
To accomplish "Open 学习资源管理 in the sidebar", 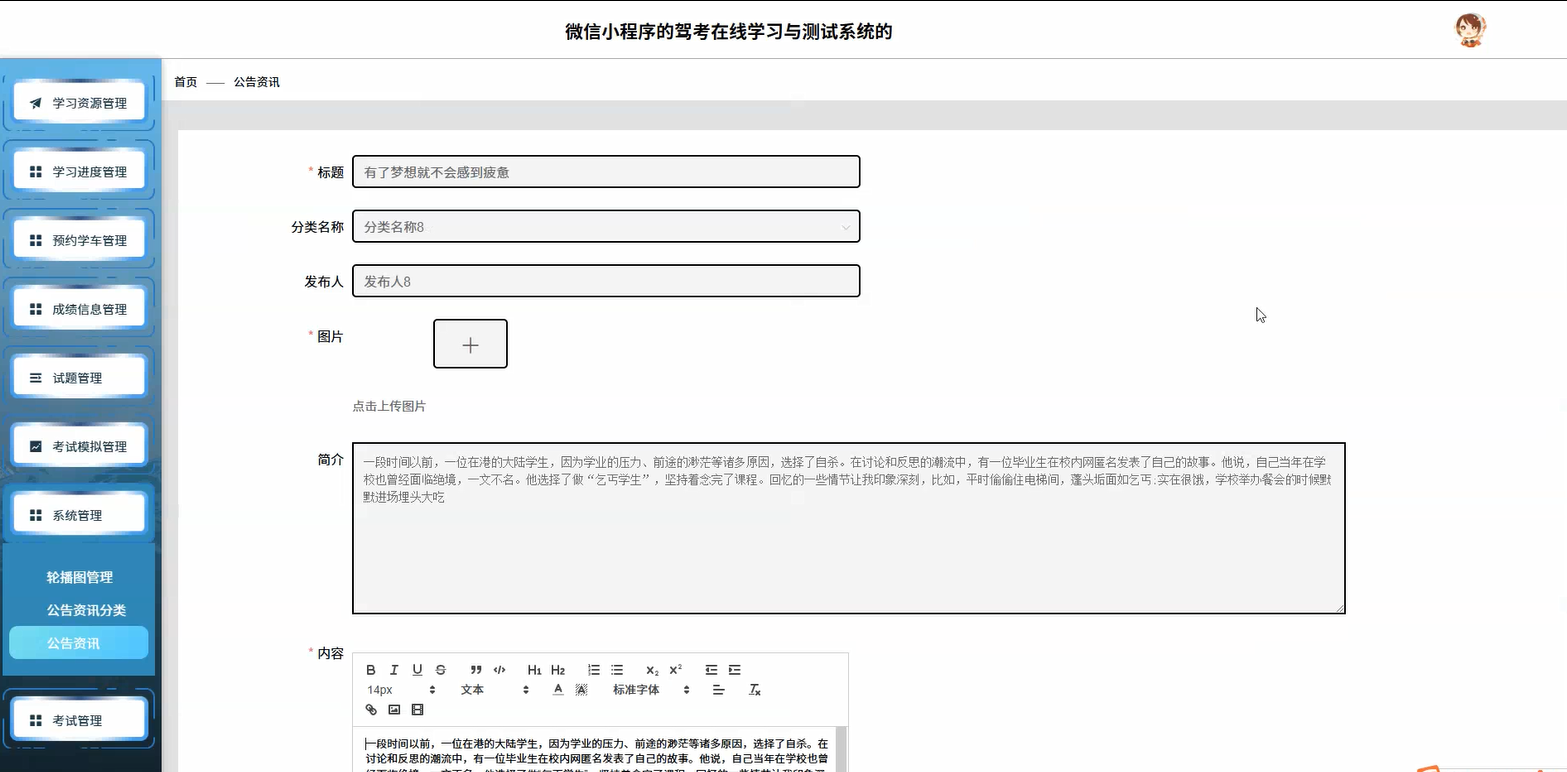I will pyautogui.click(x=79, y=103).
